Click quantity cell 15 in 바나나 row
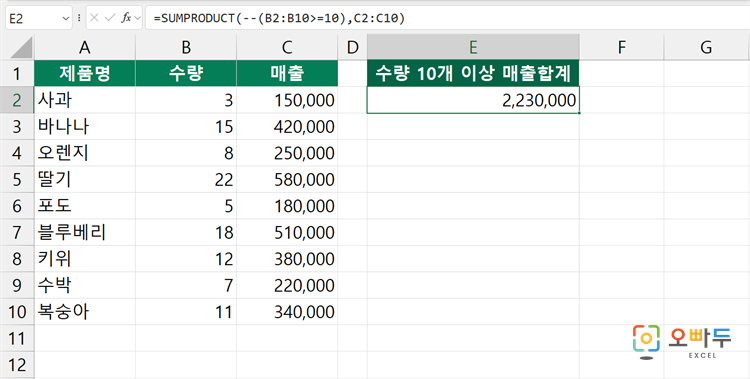Image resolution: width=750 pixels, height=379 pixels. (x=186, y=126)
